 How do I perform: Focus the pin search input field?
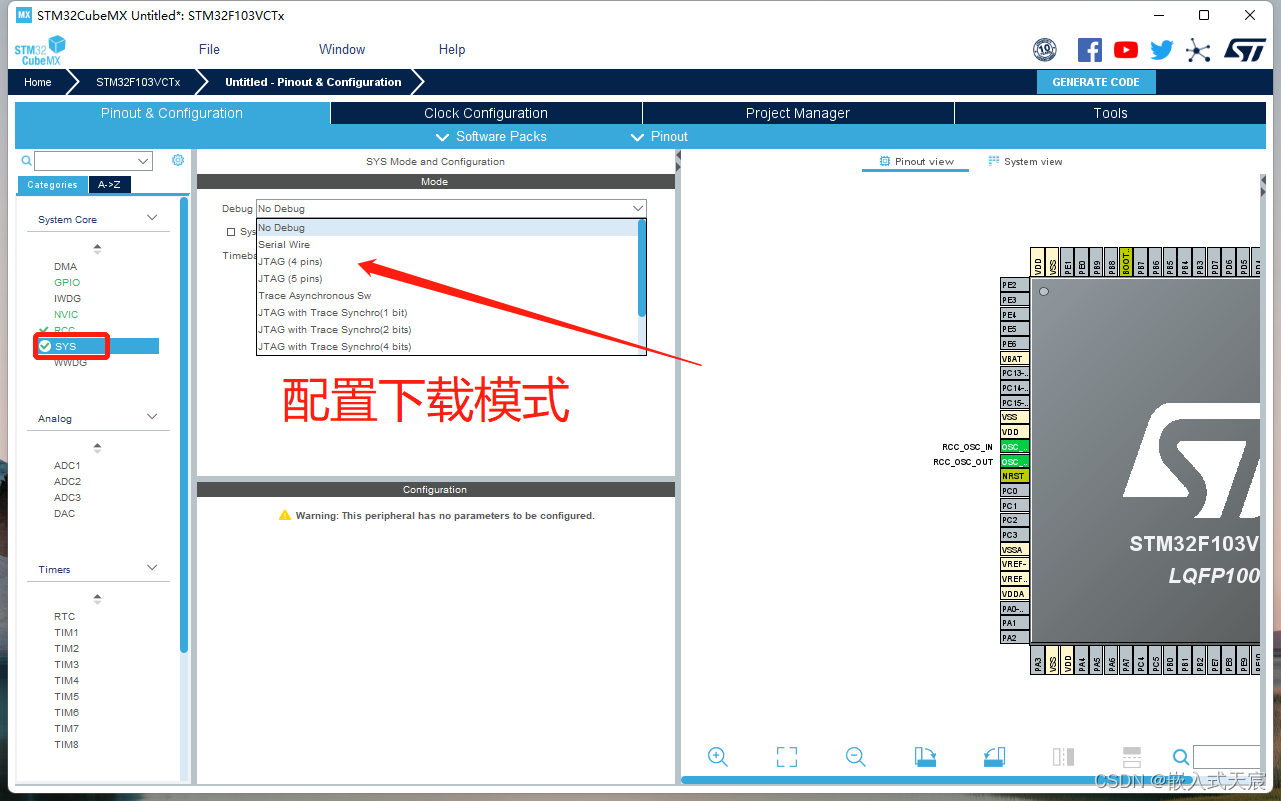tap(1227, 757)
